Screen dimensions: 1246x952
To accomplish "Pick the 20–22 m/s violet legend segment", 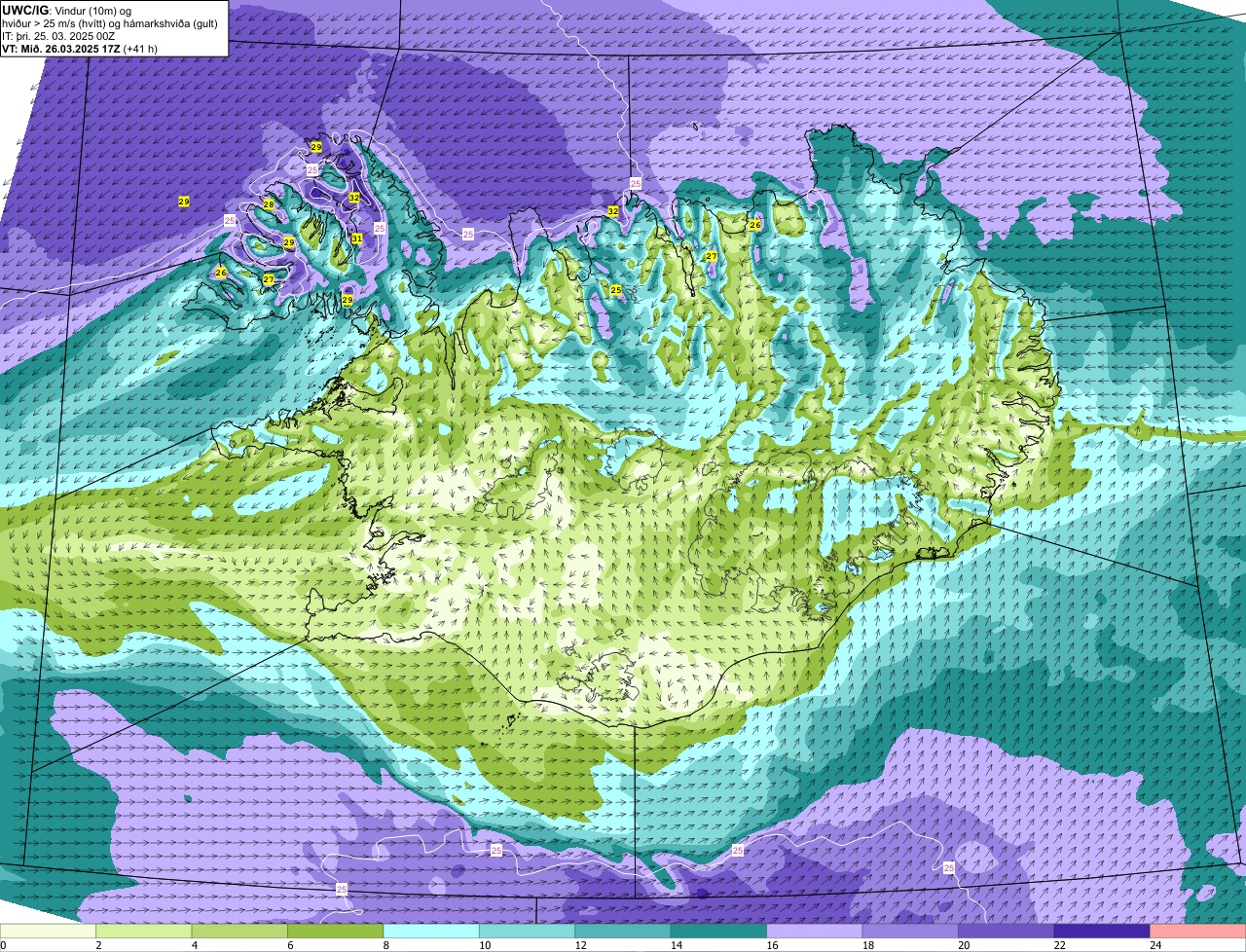I will click(x=1007, y=931).
